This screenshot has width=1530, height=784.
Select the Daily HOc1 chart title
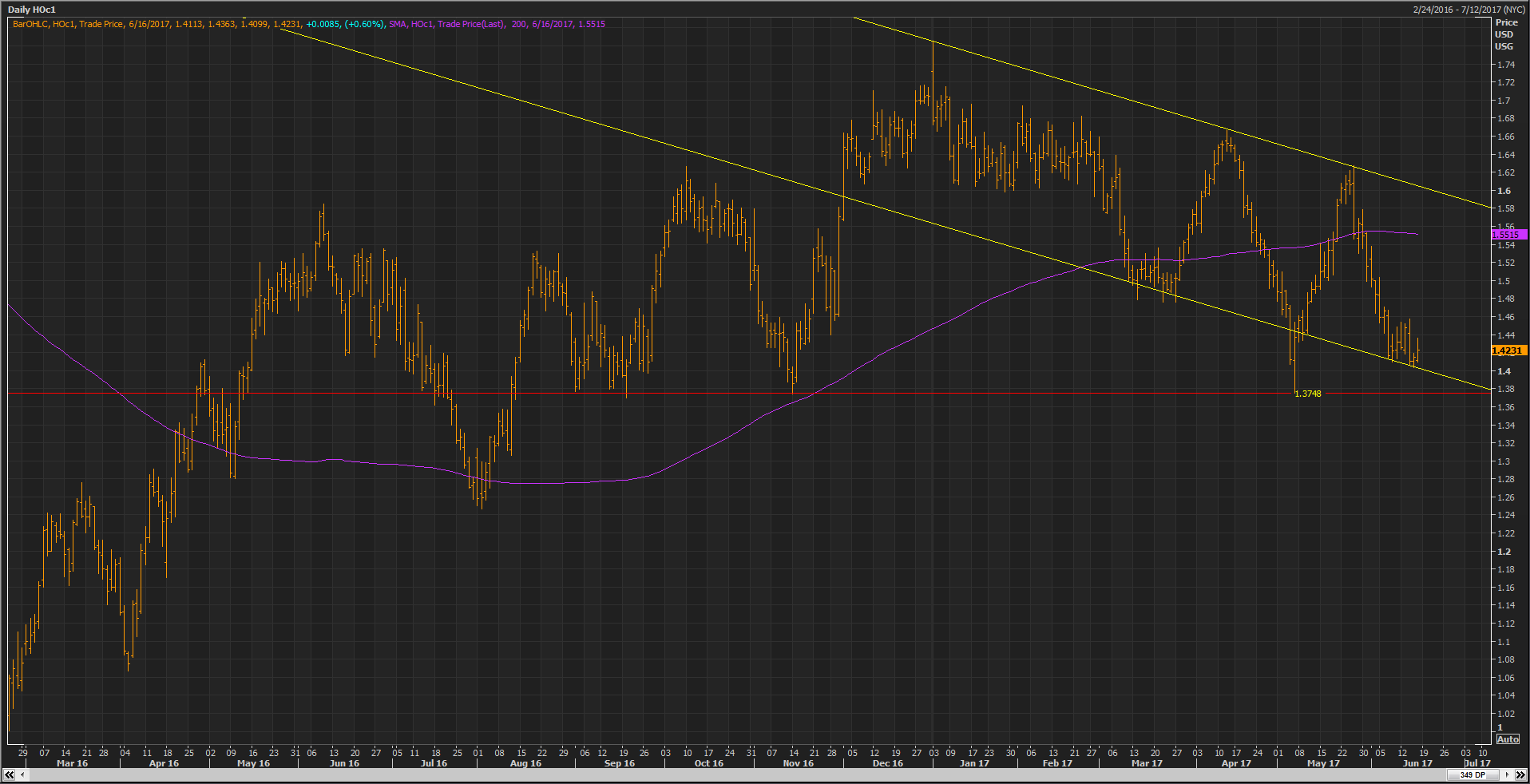click(x=32, y=10)
